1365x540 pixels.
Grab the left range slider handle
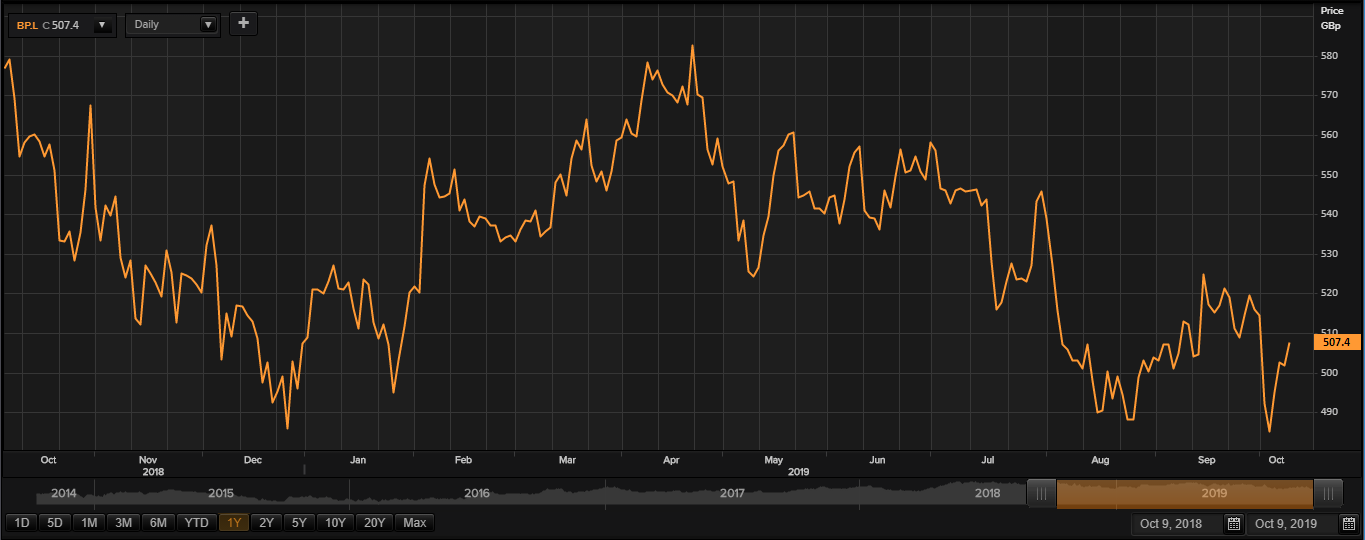pyautogui.click(x=1041, y=493)
